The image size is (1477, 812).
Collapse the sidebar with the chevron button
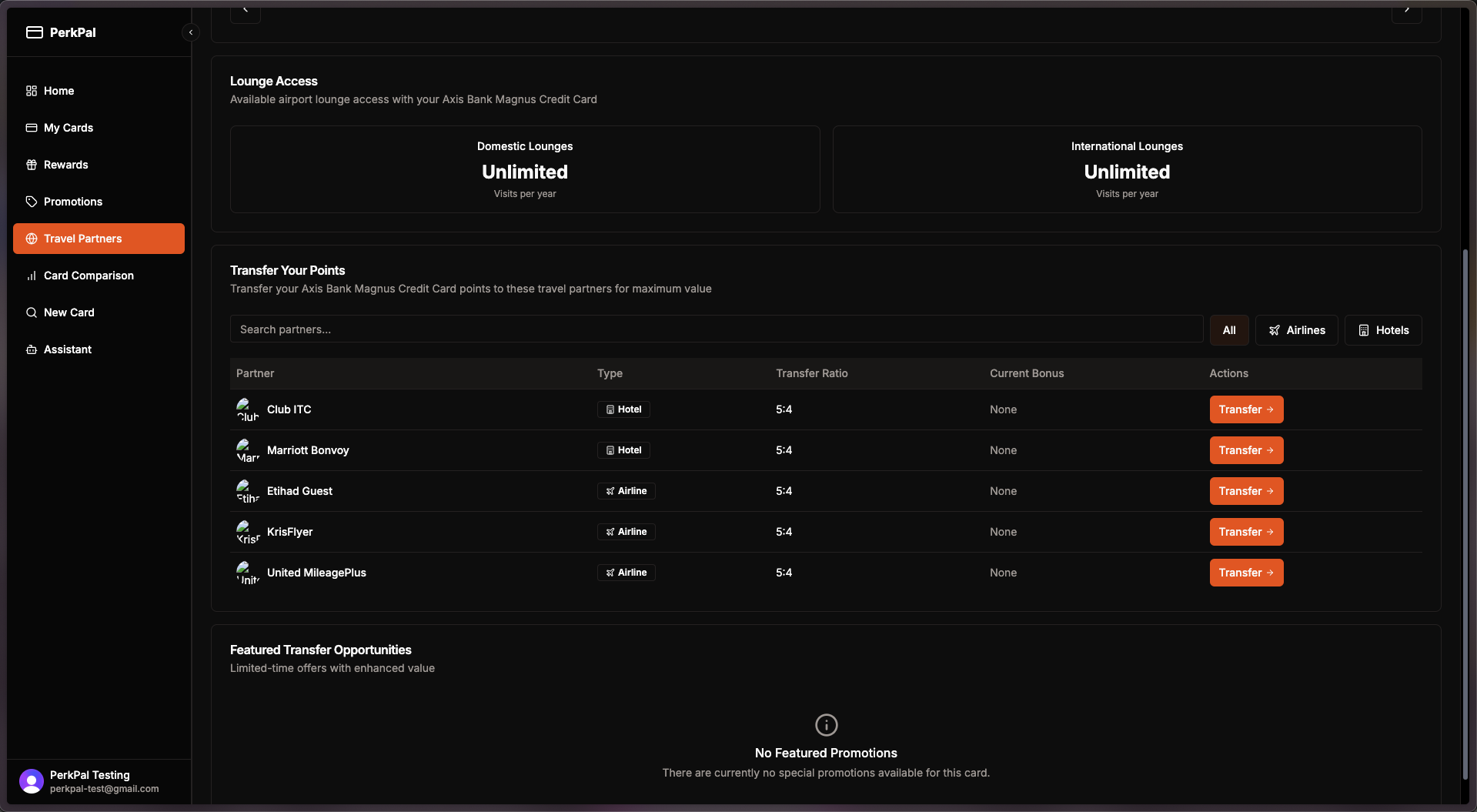click(191, 32)
